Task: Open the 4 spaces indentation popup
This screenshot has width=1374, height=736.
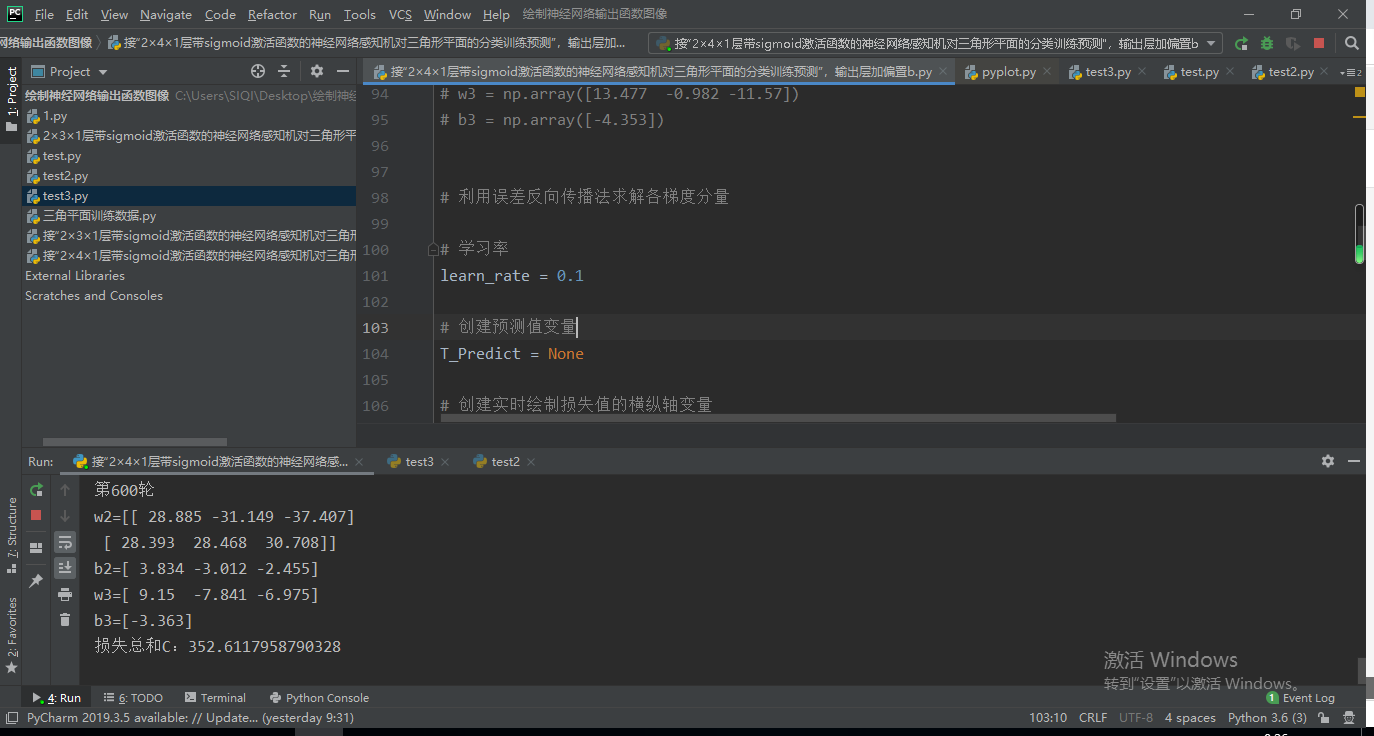Action: click(1190, 717)
